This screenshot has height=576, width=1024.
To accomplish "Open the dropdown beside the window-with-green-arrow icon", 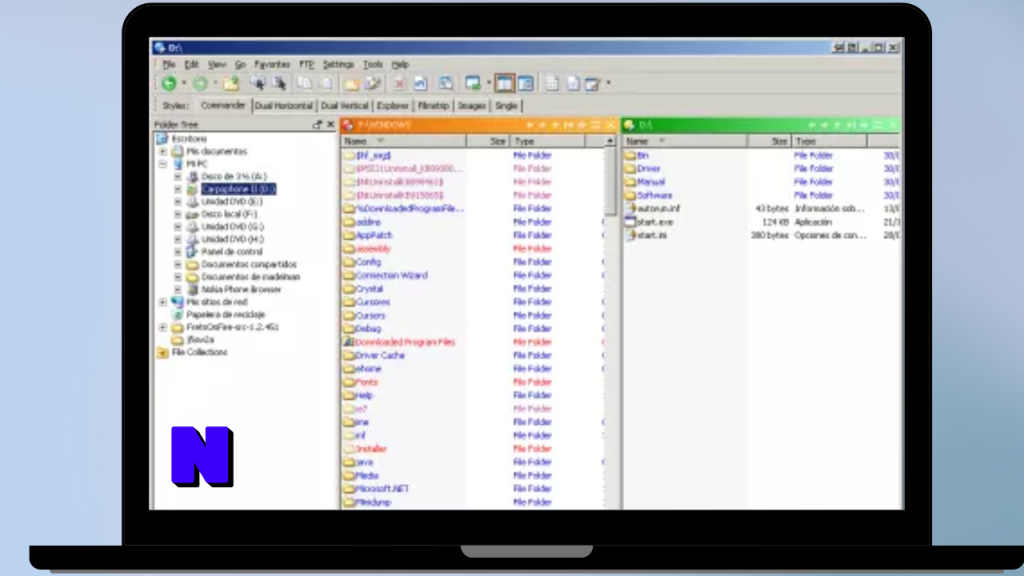I will pos(488,84).
